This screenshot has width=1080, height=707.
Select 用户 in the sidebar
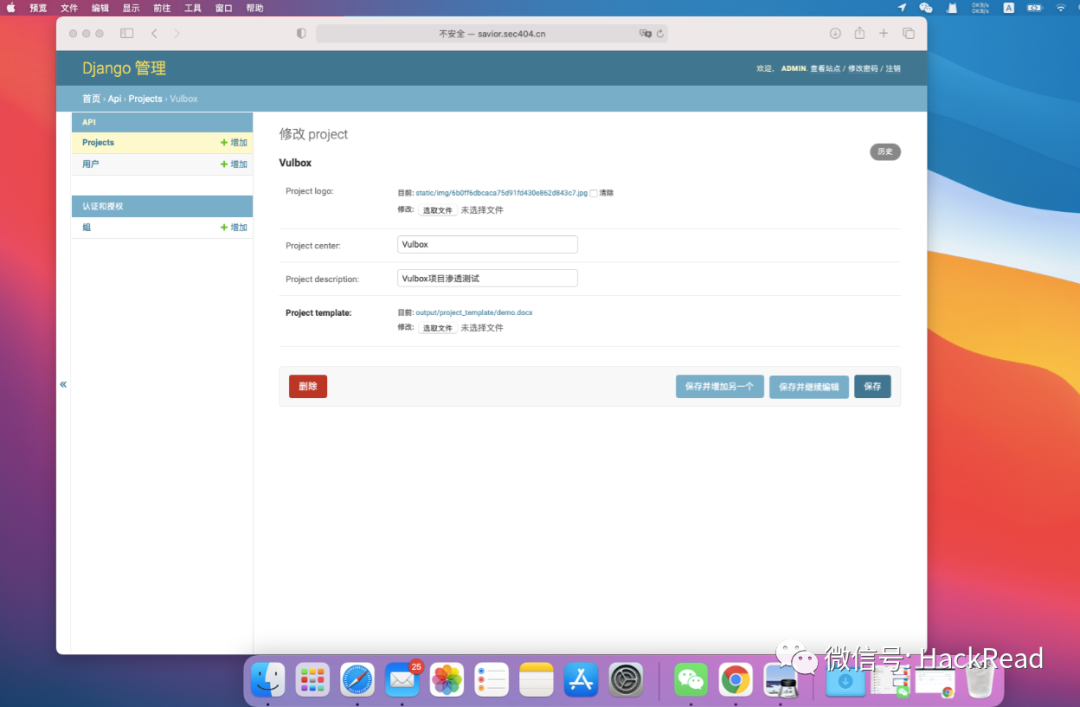click(90, 164)
